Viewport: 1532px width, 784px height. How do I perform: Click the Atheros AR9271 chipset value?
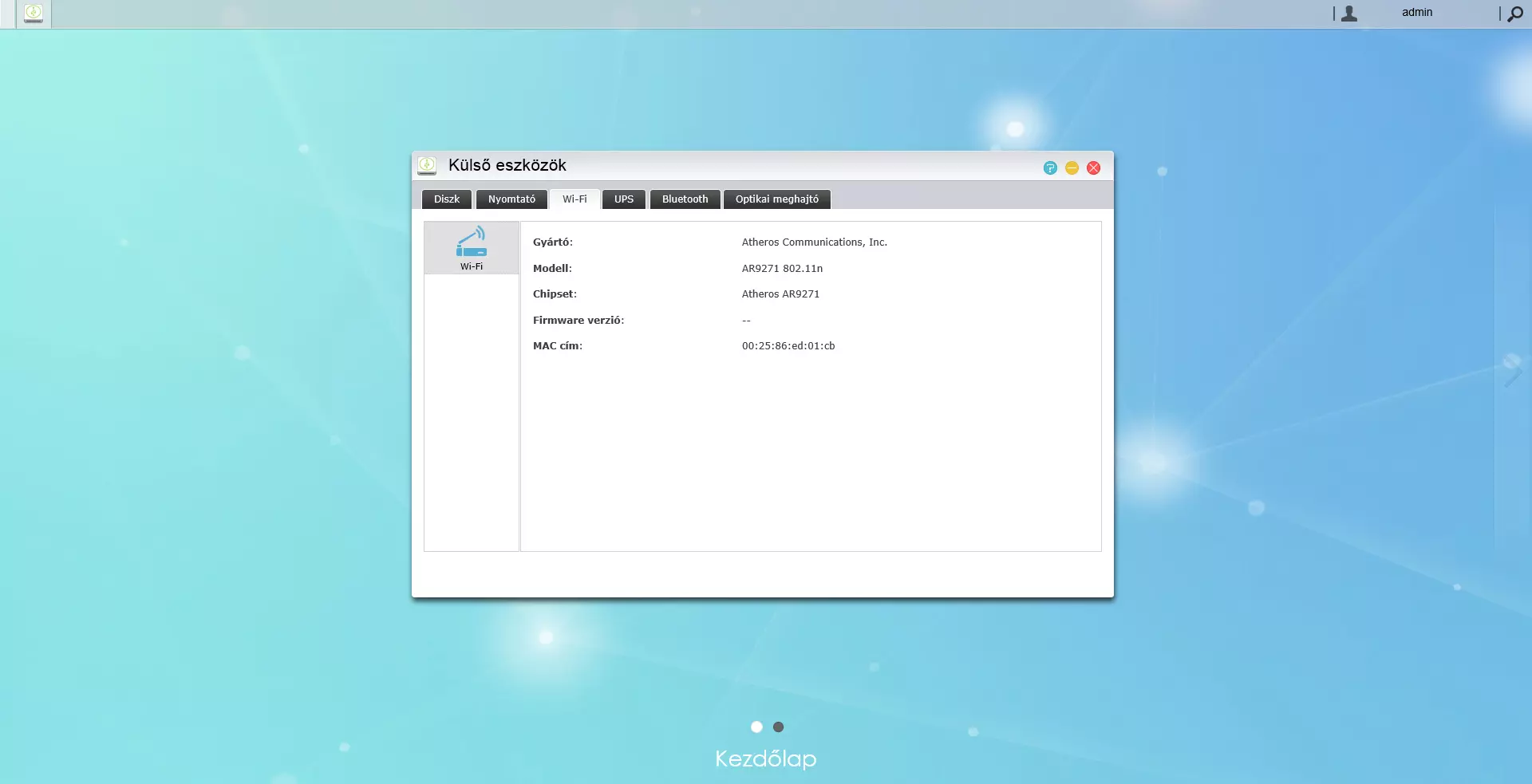coord(780,294)
